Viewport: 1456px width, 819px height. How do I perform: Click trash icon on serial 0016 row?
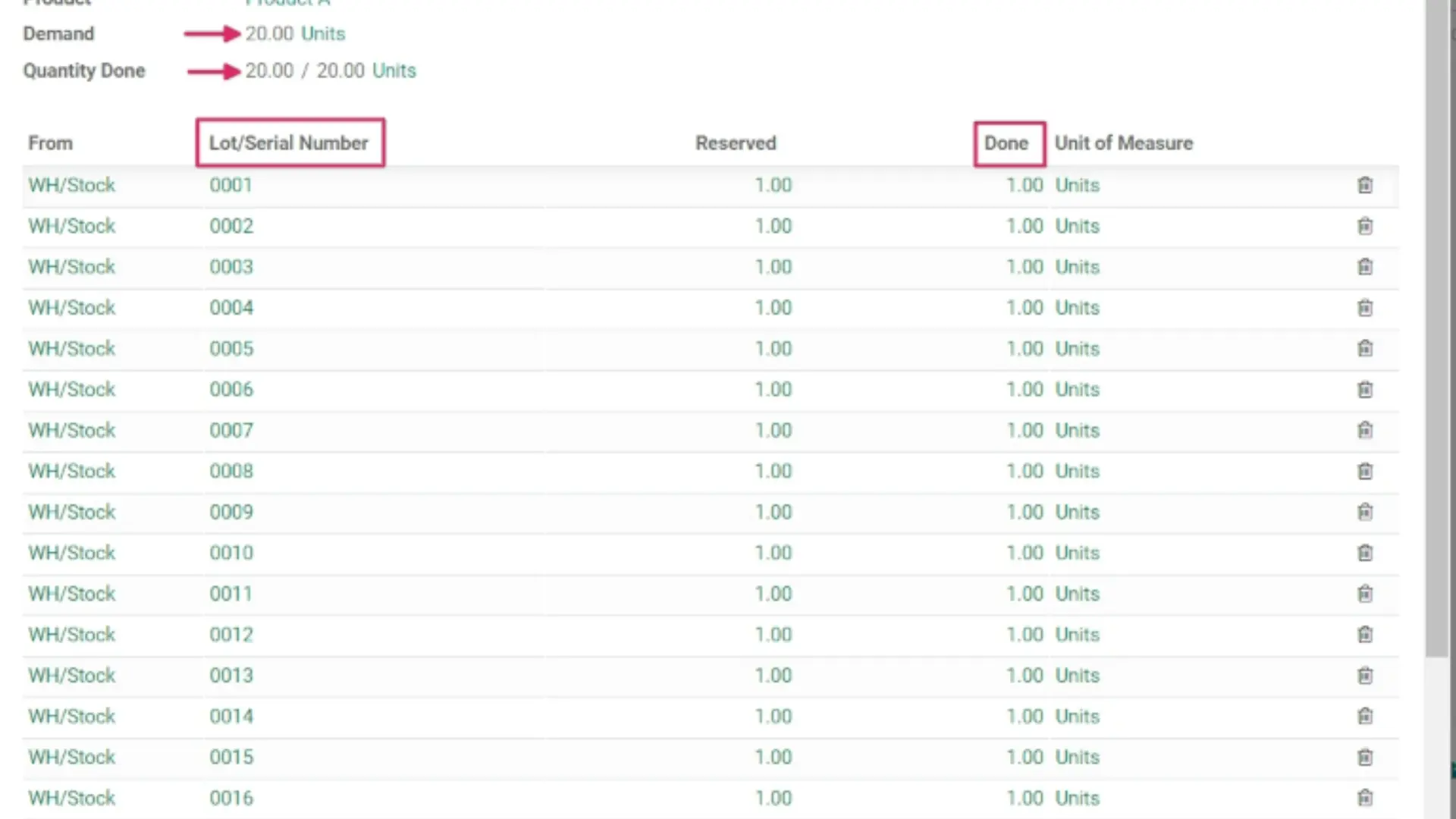click(1364, 798)
